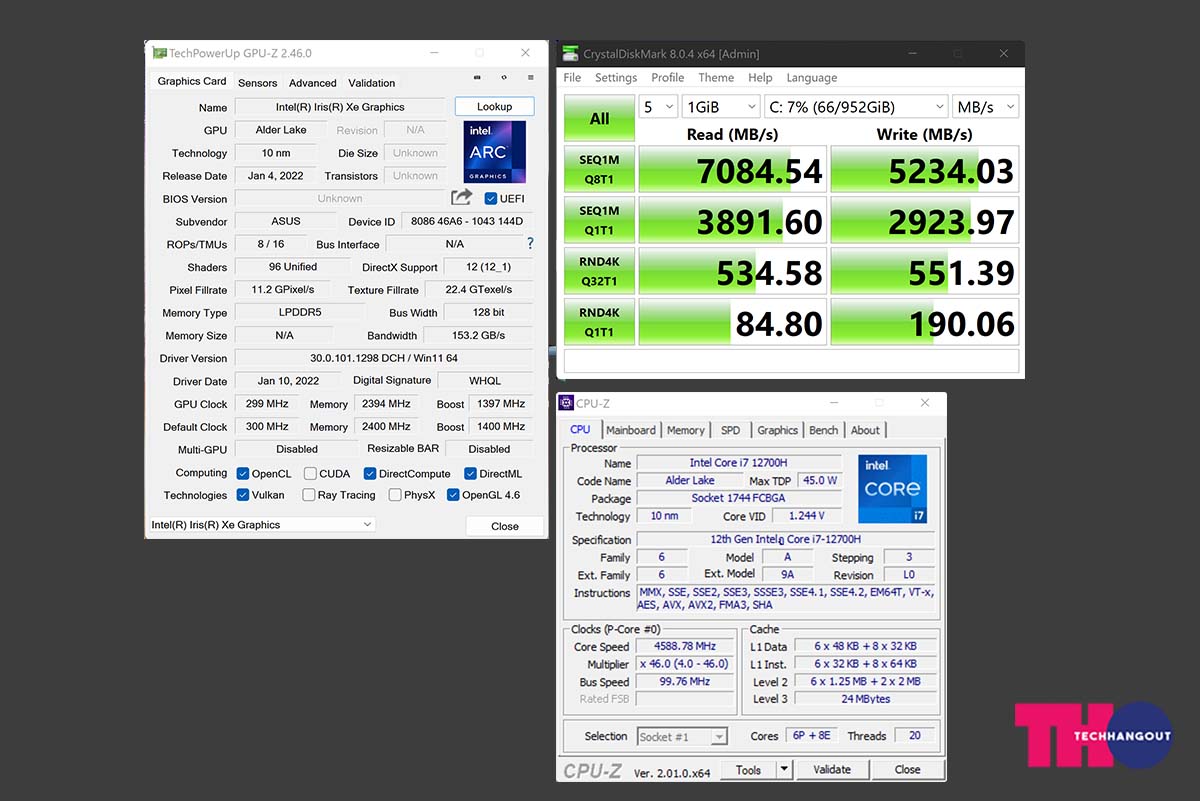The height and width of the screenshot is (801, 1200).
Task: Switch to CPU-Z Bench tab
Action: 824,430
